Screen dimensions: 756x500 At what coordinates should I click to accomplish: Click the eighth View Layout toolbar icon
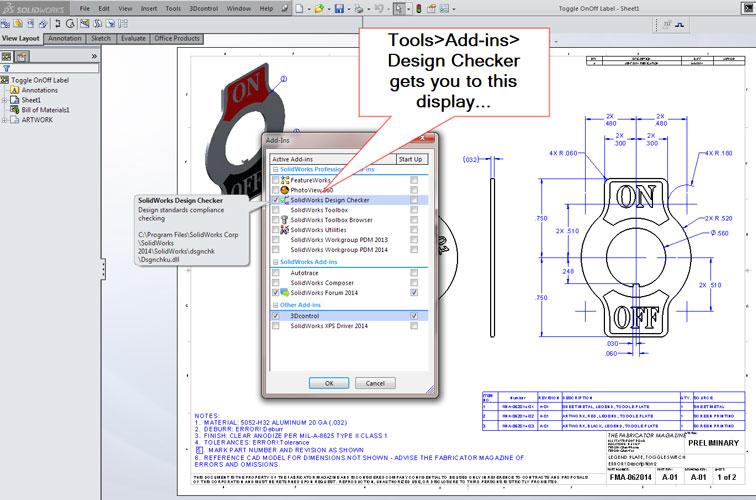[98, 23]
